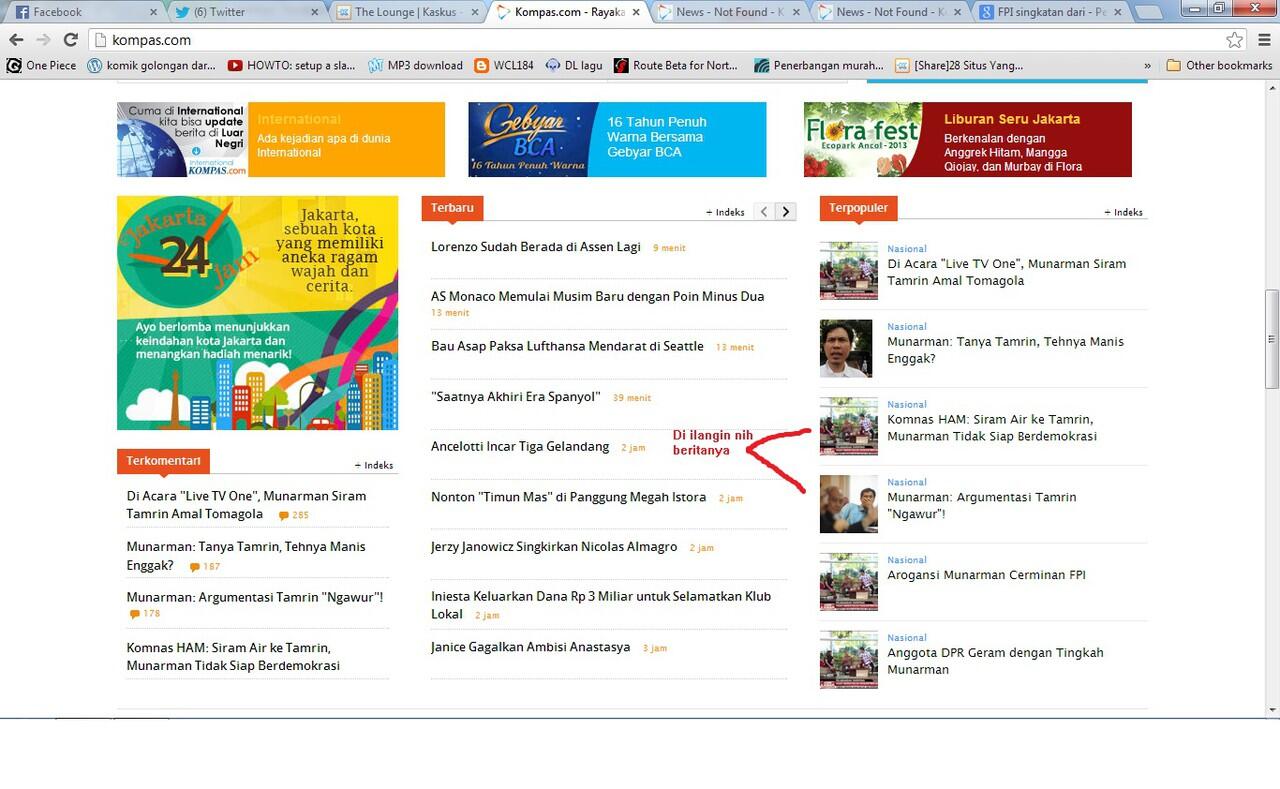Click thumbnail beside Argumentasi Tamrin "Ngawur" in Terpopuler
This screenshot has width=1280, height=789.
[849, 504]
